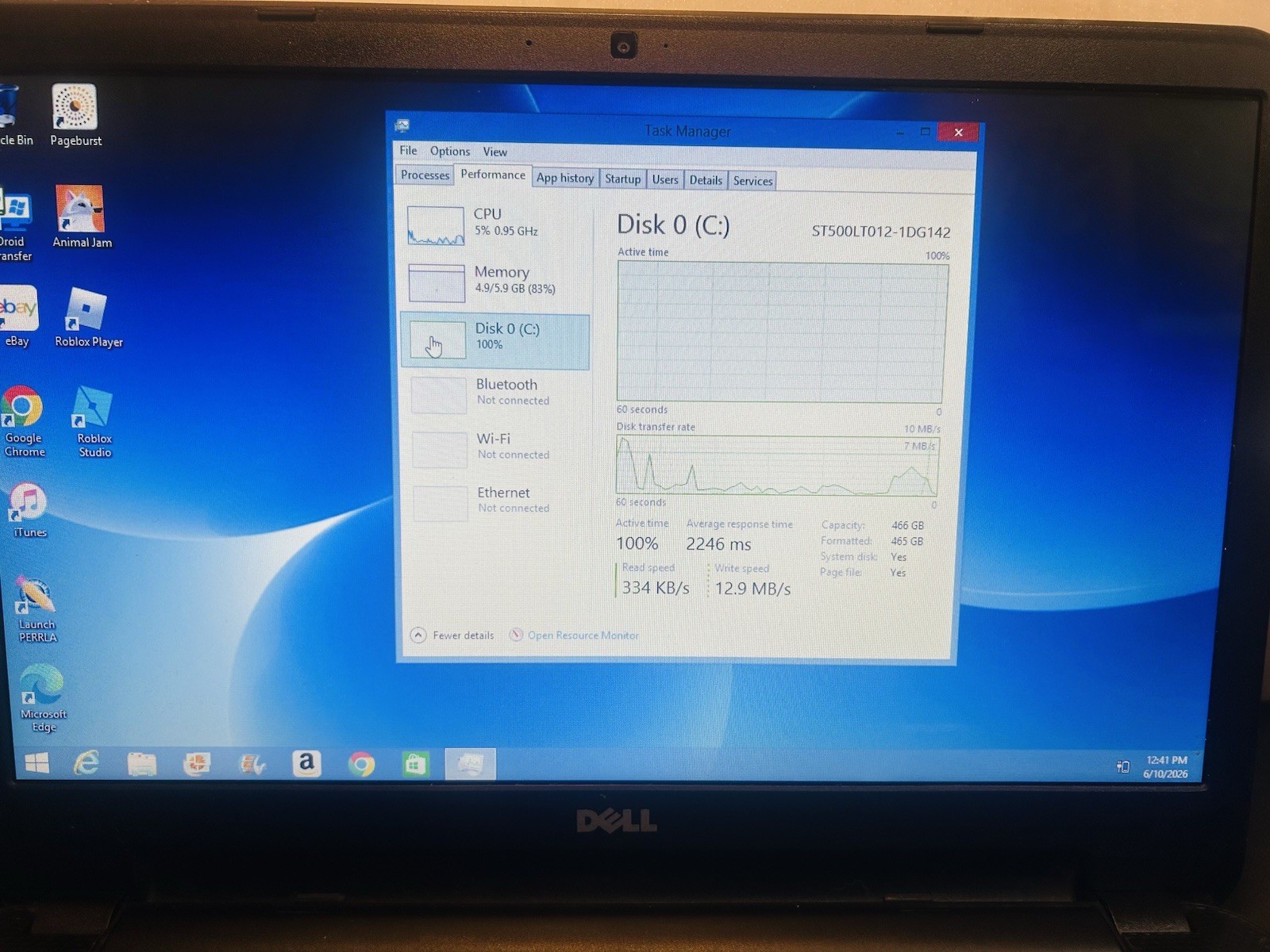Switch to the App history tab

pos(564,178)
